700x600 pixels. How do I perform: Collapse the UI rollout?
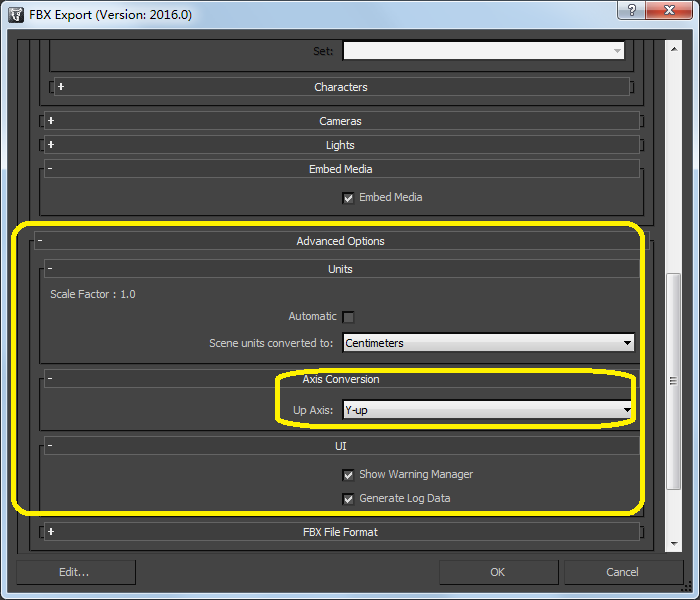click(342, 446)
